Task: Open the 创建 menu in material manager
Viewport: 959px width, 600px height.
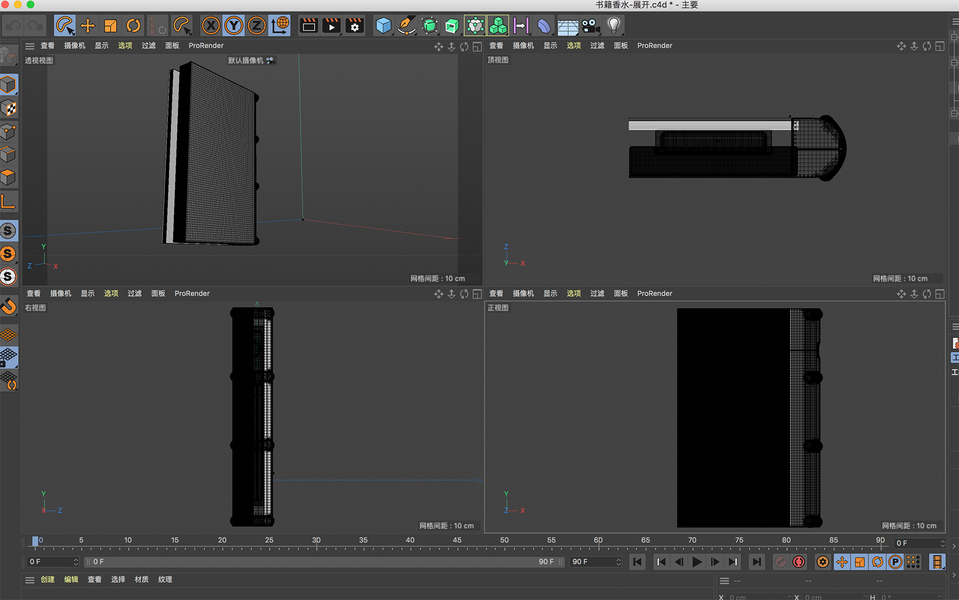Action: point(48,580)
